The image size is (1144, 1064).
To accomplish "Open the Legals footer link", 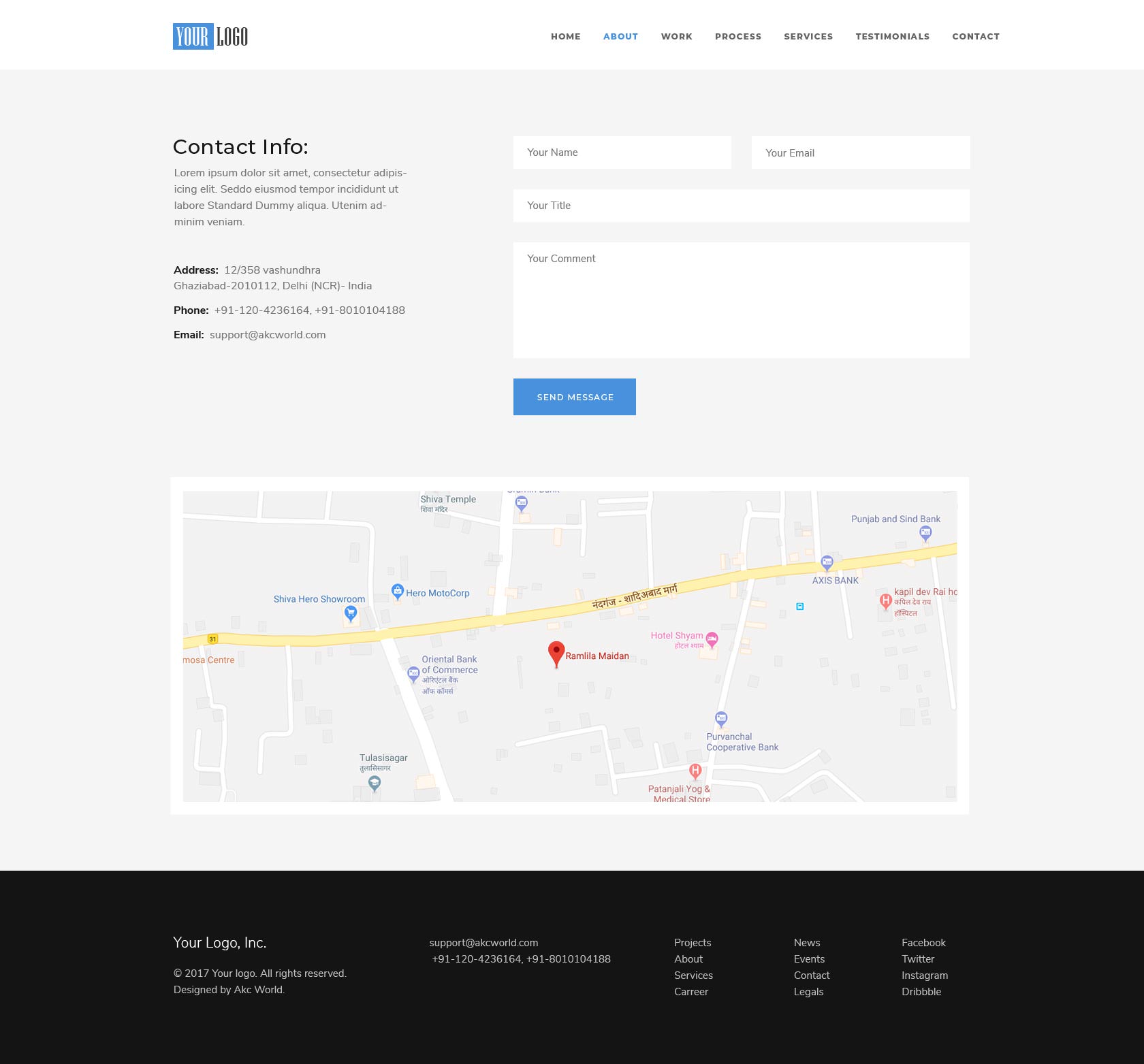I will pos(809,992).
